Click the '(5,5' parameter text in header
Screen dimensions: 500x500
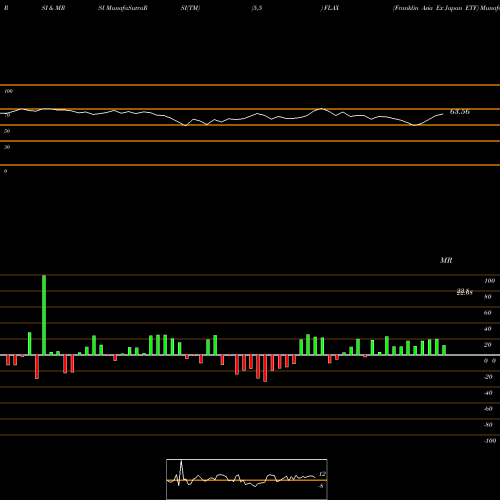[257, 8]
